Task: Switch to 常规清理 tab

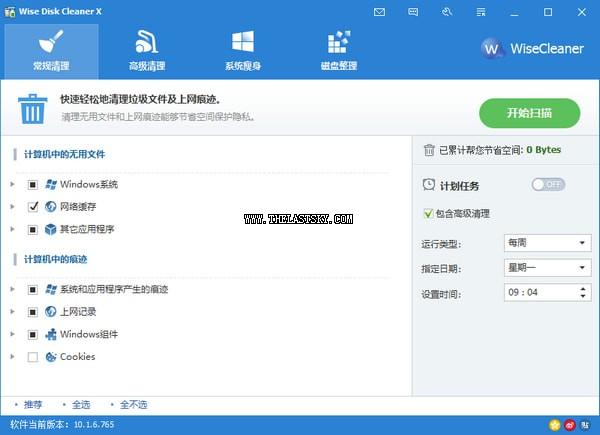Action: (51, 51)
